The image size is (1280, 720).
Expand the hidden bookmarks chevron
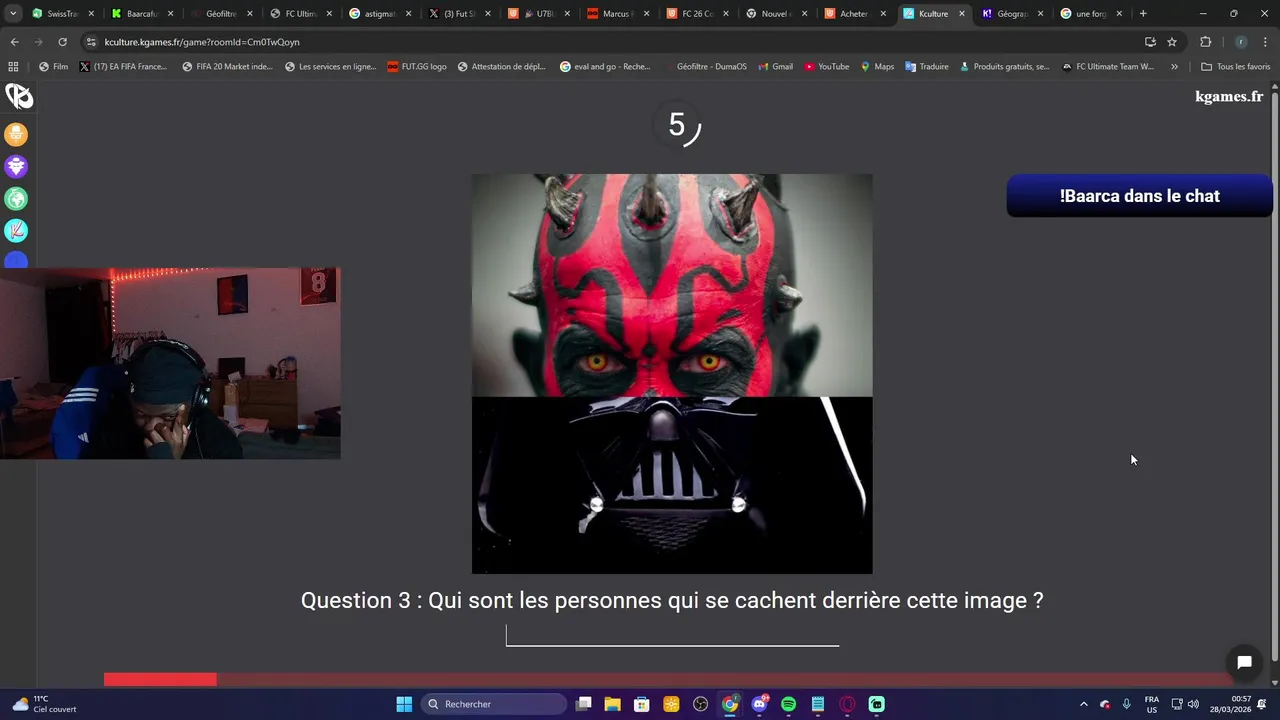1174,67
